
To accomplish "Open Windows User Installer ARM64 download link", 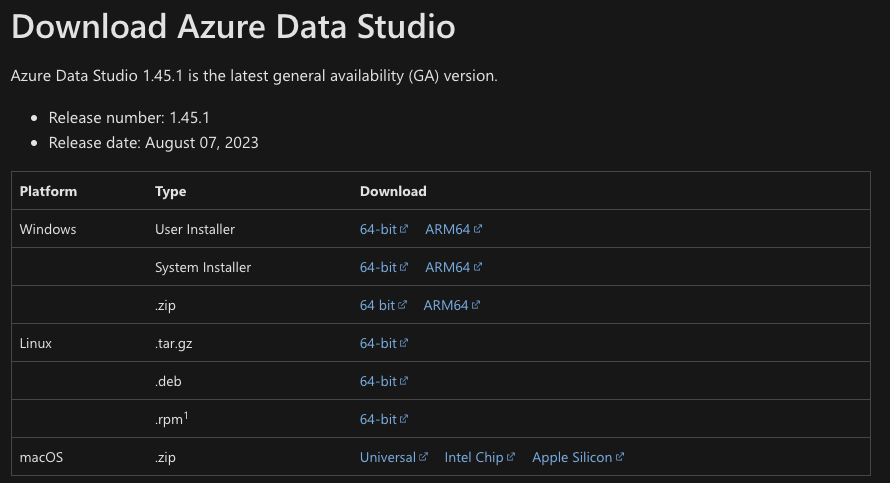I will [x=454, y=229].
